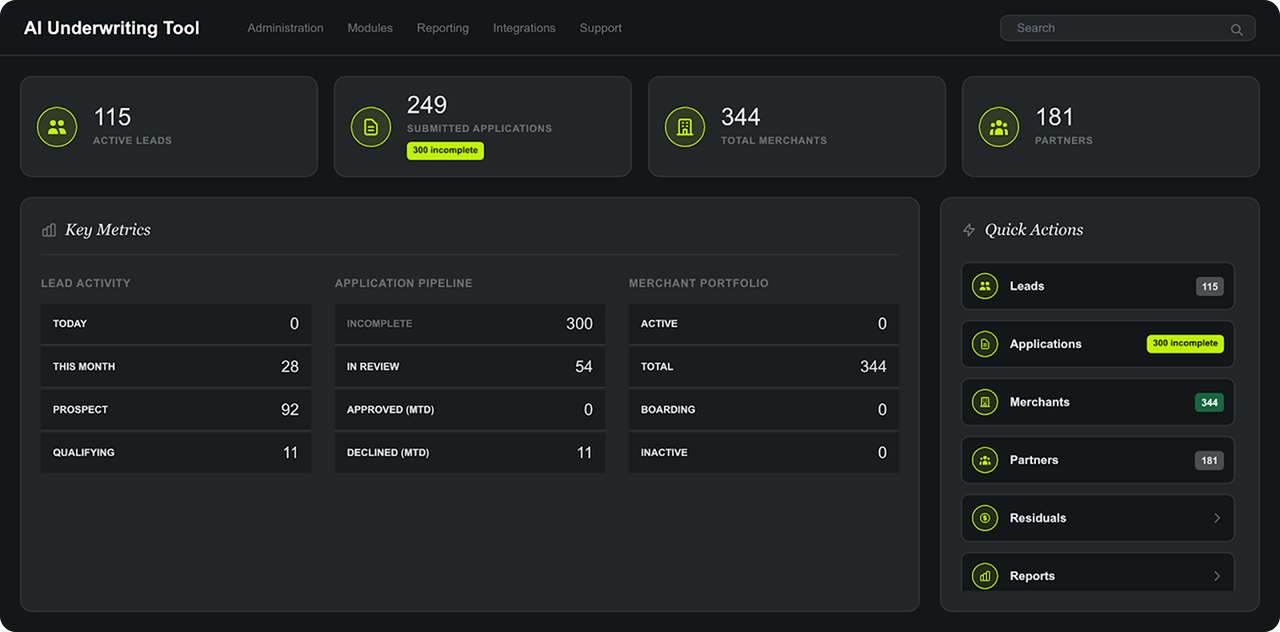Click the TODAY row in Lead Activity

[x=176, y=324]
